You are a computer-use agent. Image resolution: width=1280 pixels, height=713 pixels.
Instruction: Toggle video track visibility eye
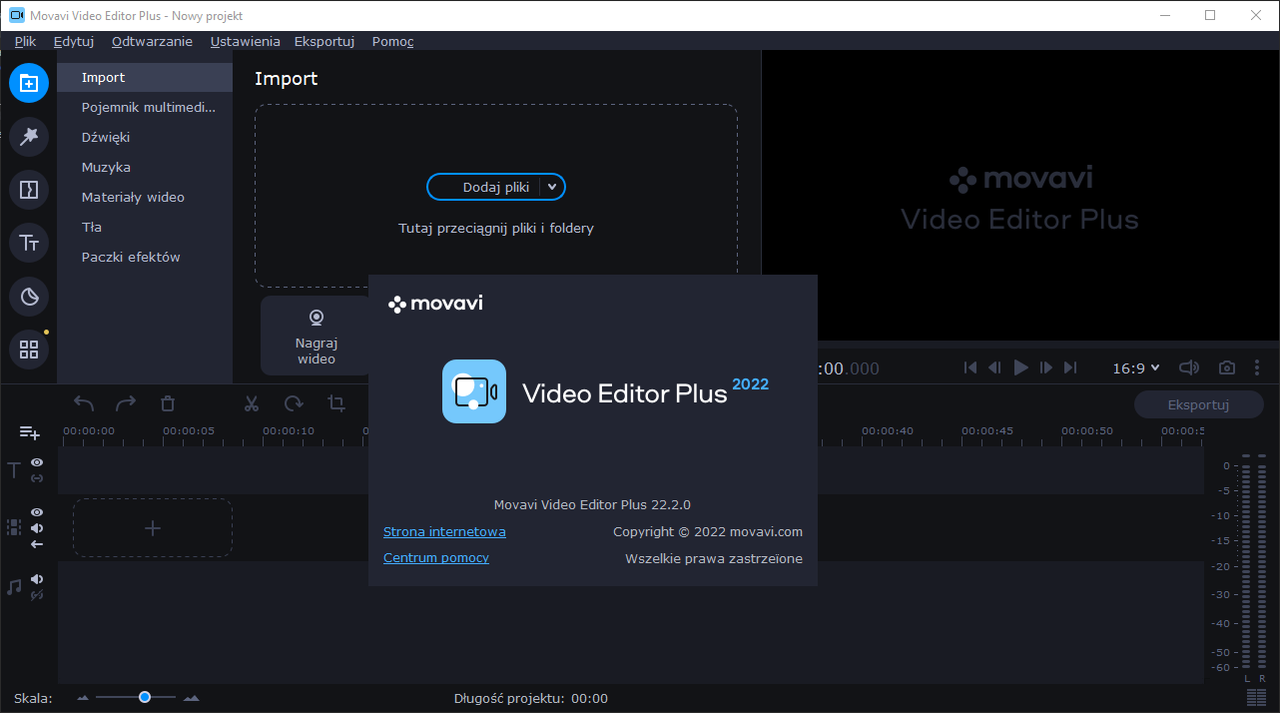[37, 512]
